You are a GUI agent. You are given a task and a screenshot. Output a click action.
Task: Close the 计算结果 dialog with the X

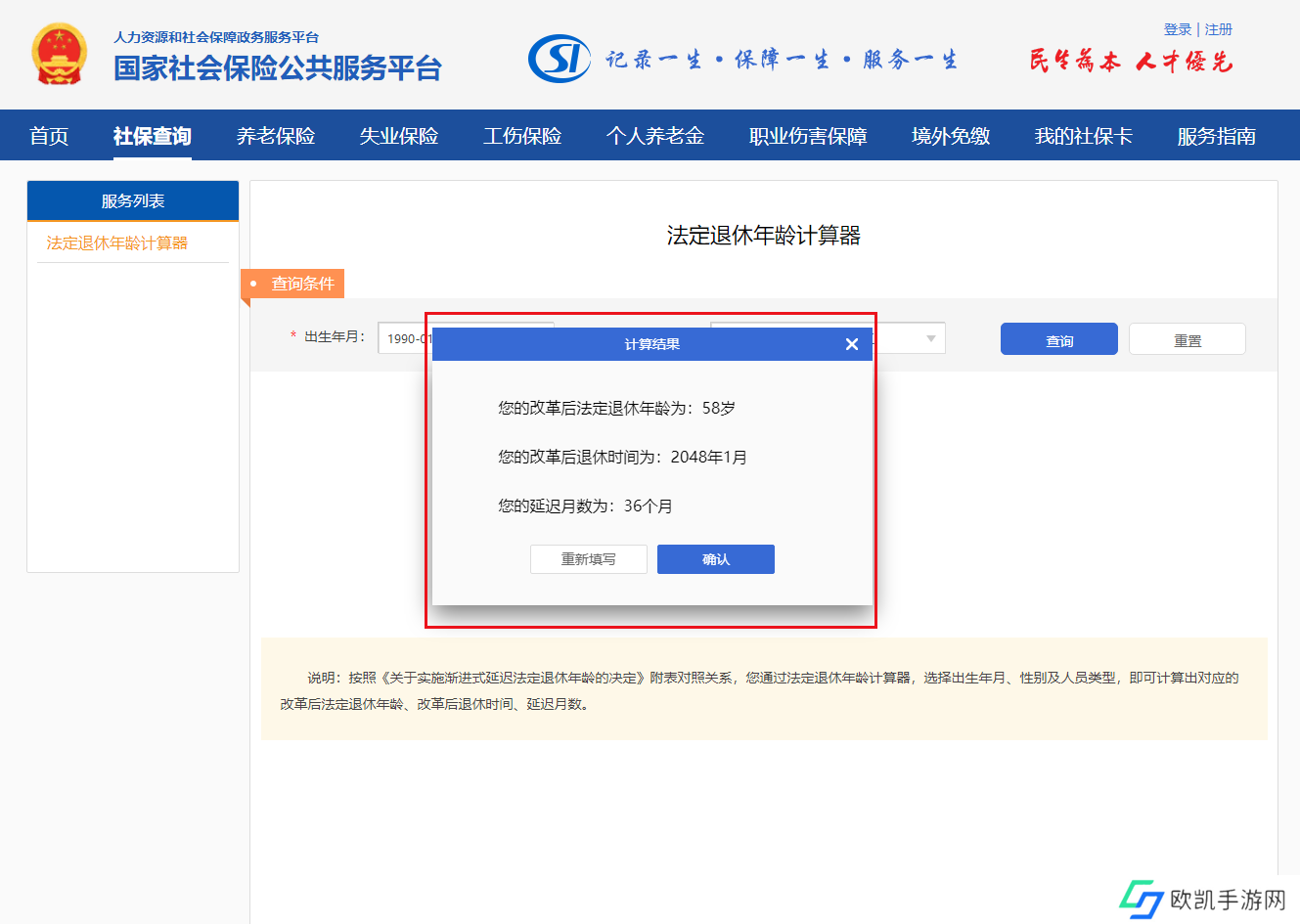(851, 344)
